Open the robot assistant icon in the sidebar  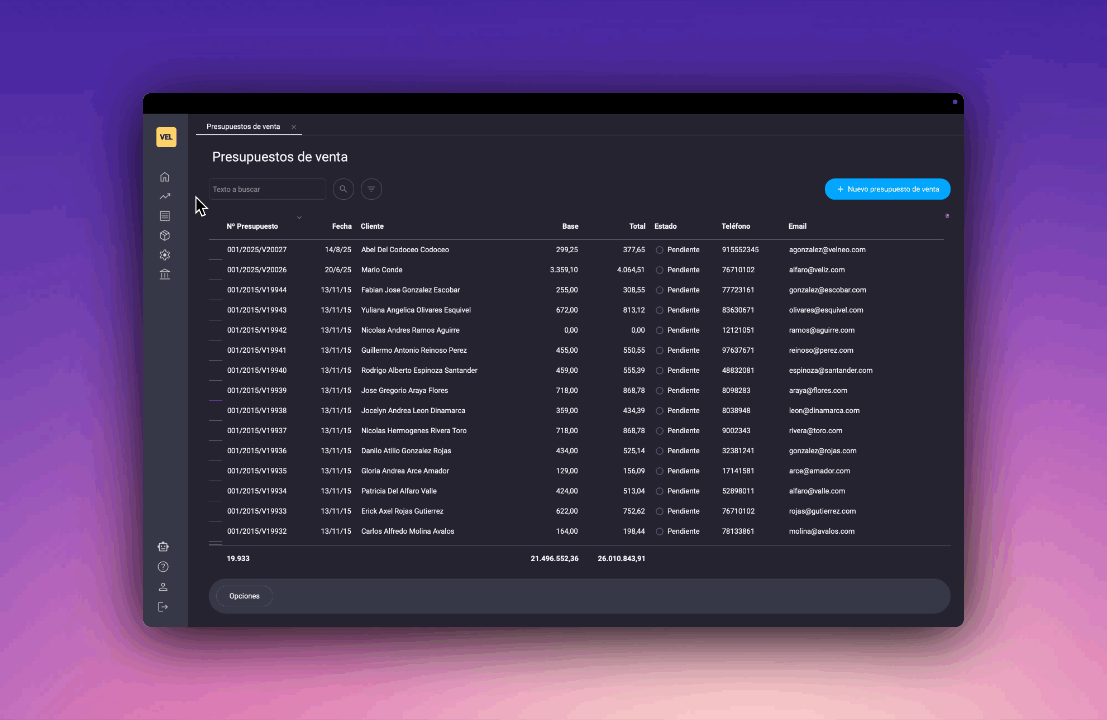point(163,546)
